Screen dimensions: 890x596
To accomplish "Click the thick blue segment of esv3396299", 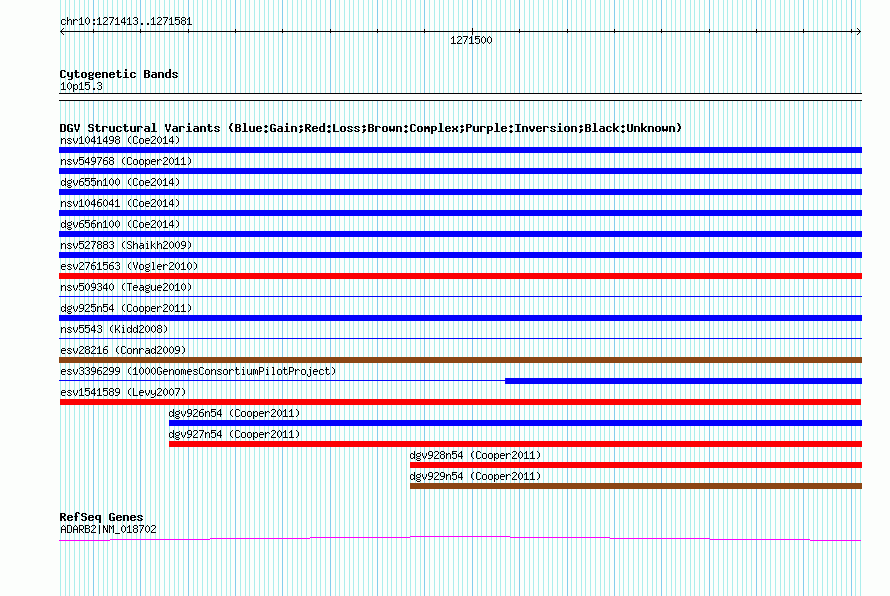I will [683, 381].
